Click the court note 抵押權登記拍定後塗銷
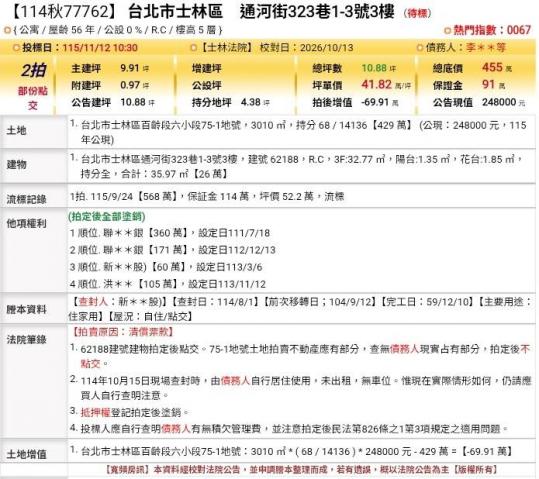 [135, 412]
